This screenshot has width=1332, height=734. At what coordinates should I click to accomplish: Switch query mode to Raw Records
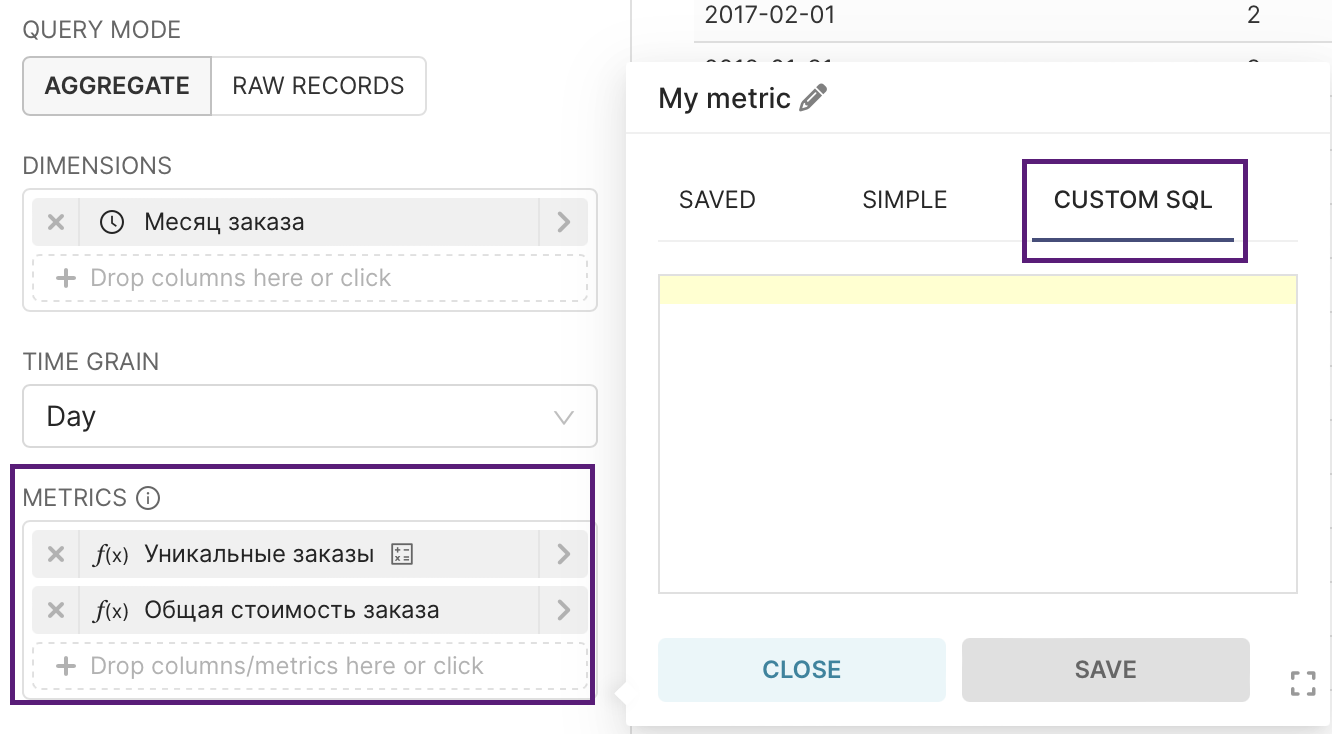pyautogui.click(x=318, y=86)
